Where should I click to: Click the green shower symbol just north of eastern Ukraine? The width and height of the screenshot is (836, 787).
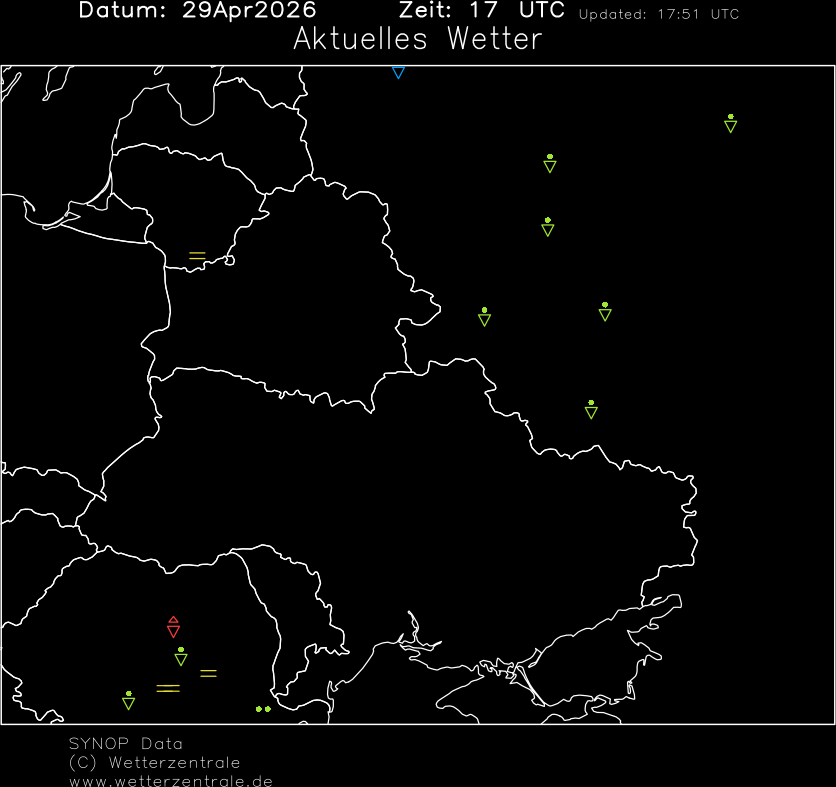pos(591,409)
